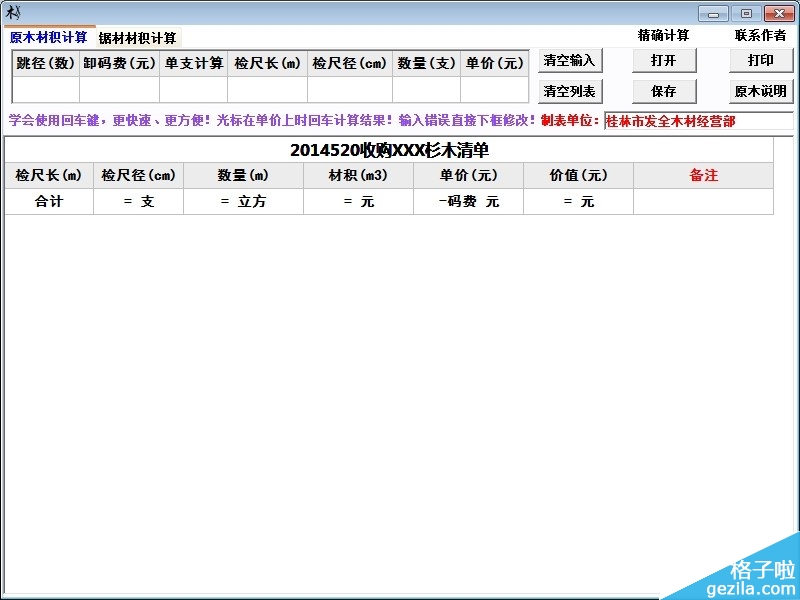Click the 跳径(数) input cell
800x600 pixels.
tap(46, 89)
